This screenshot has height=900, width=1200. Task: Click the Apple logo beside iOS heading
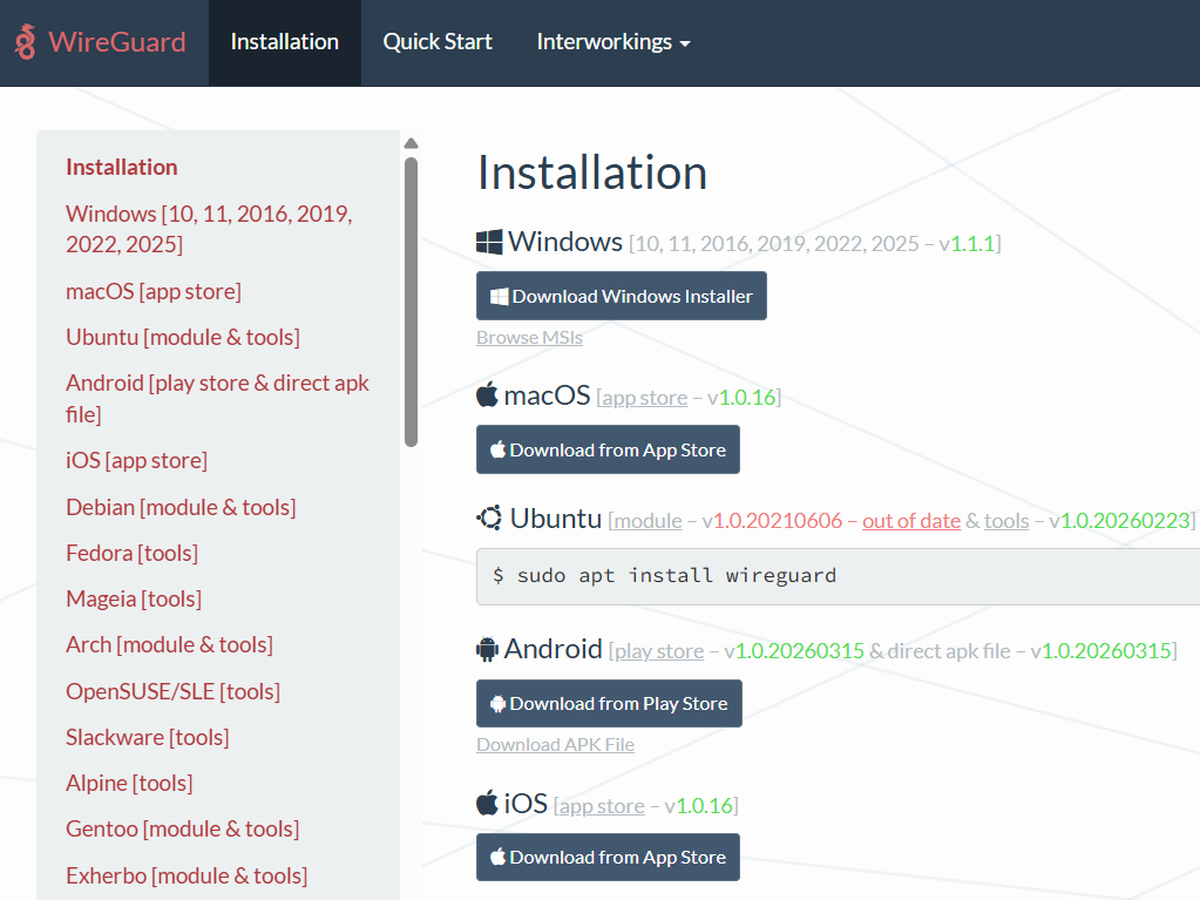tap(487, 802)
